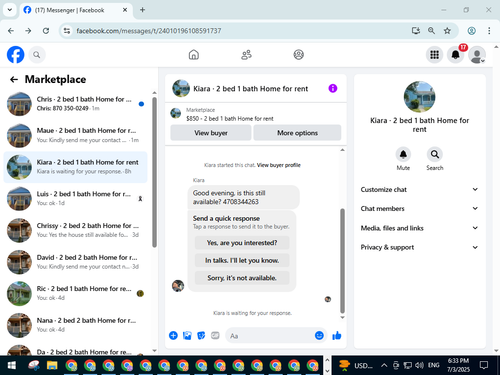Screen dimensions: 500x375
Task: Open a new browser tab
Action: click(142, 10)
